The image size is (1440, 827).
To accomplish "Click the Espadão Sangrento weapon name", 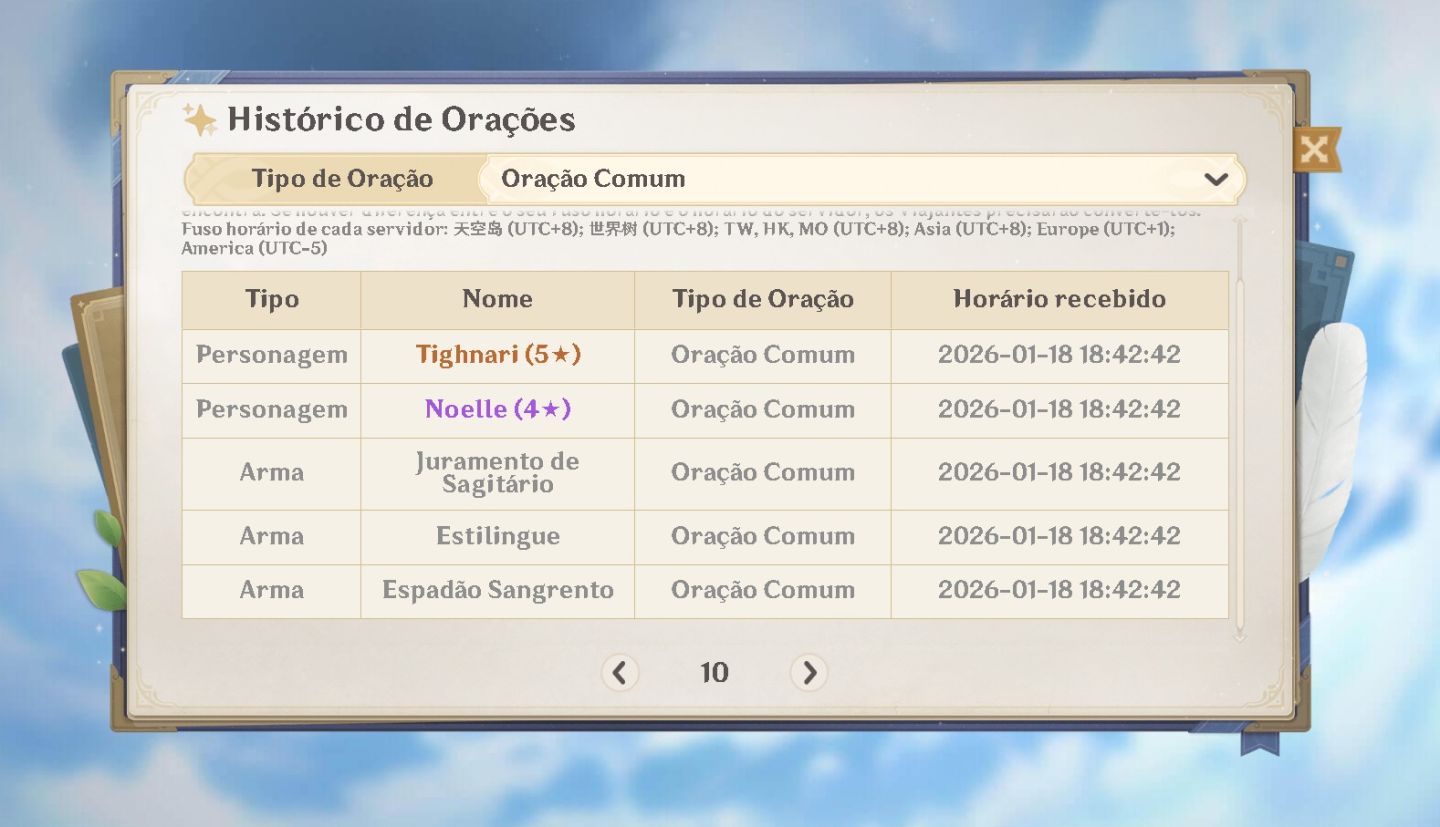I will coord(498,590).
